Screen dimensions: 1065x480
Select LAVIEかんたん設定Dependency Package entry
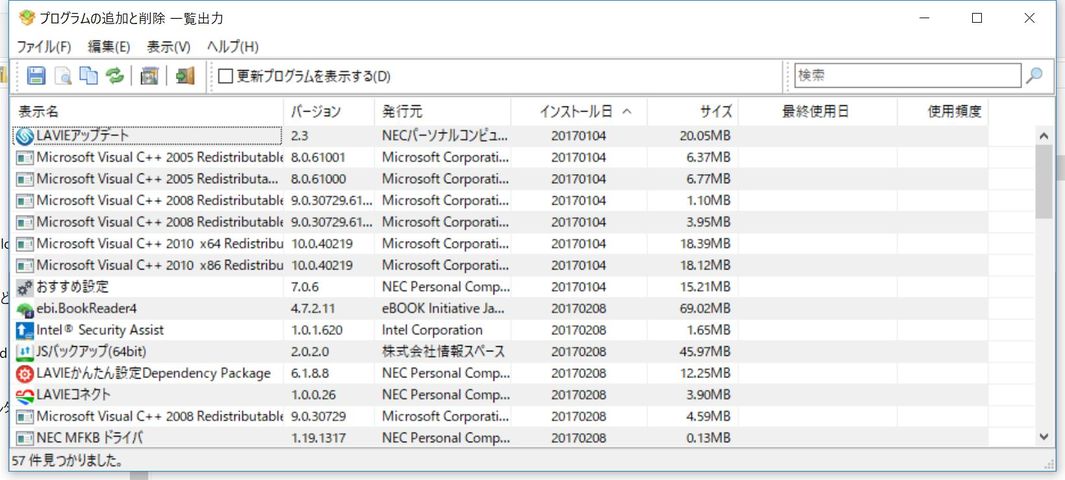coord(153,373)
